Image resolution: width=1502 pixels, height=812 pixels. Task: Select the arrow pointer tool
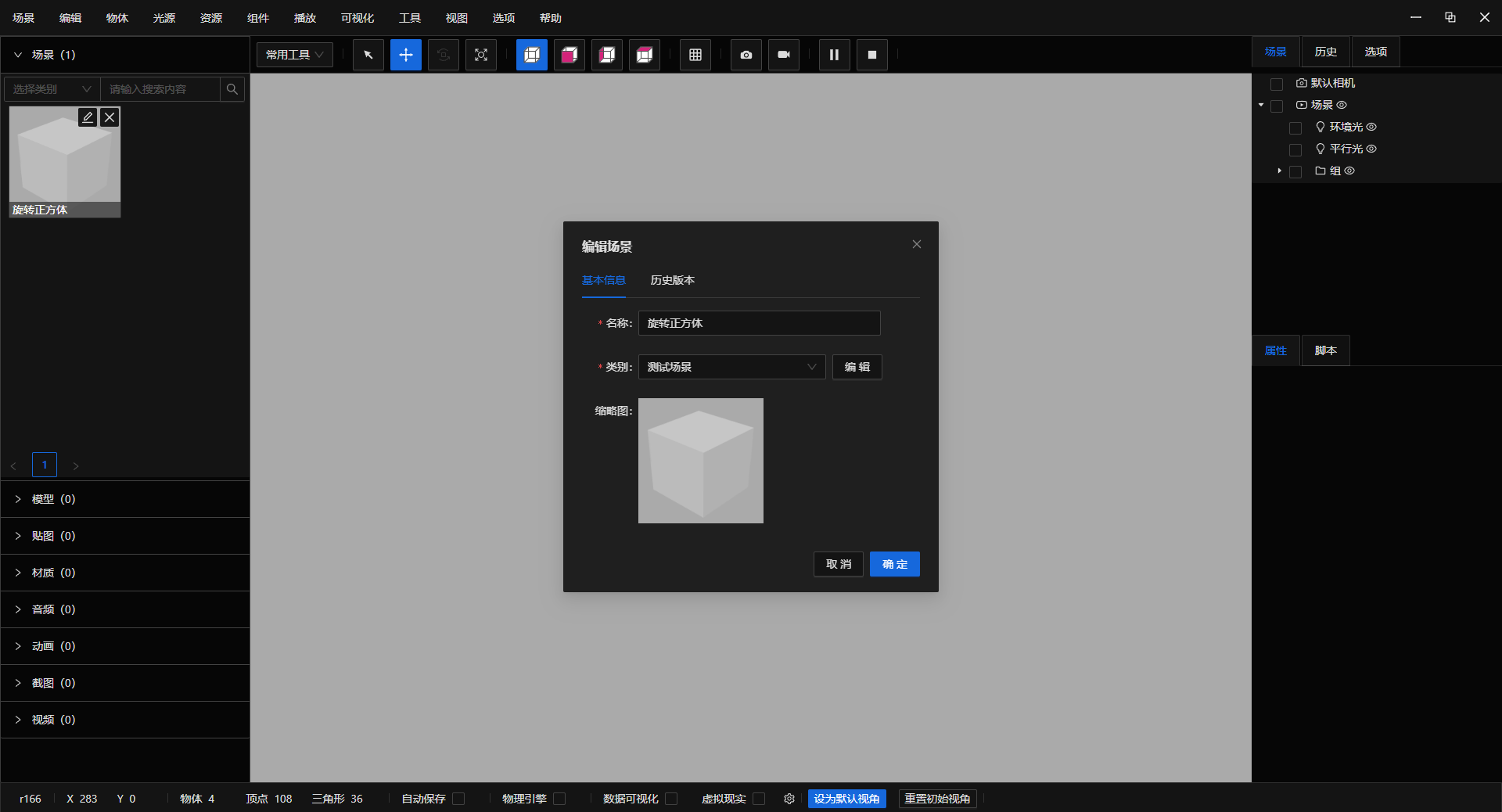(x=368, y=55)
